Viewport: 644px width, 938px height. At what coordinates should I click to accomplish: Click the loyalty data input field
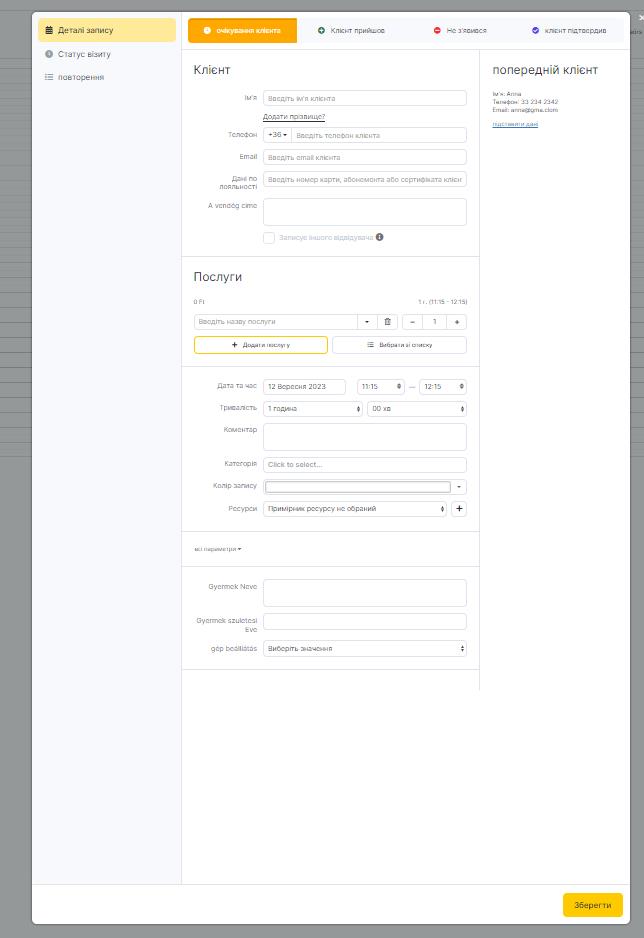click(x=365, y=179)
